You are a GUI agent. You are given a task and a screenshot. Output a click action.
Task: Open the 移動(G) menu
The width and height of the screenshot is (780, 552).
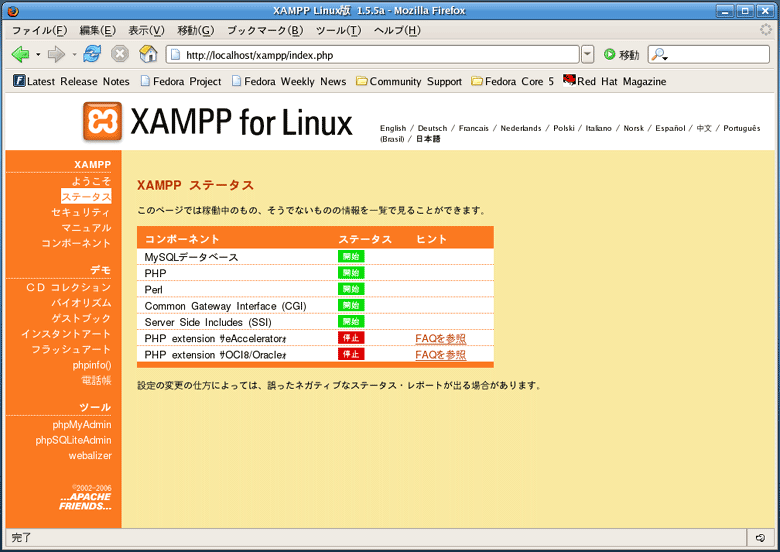tap(195, 30)
